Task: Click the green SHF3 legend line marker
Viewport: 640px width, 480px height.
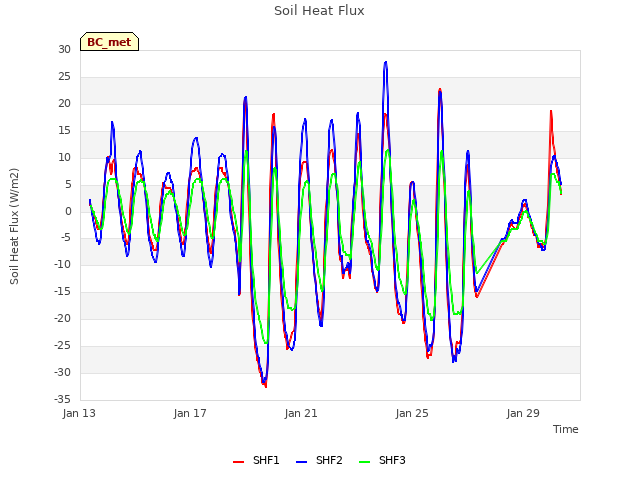Action: (x=364, y=462)
